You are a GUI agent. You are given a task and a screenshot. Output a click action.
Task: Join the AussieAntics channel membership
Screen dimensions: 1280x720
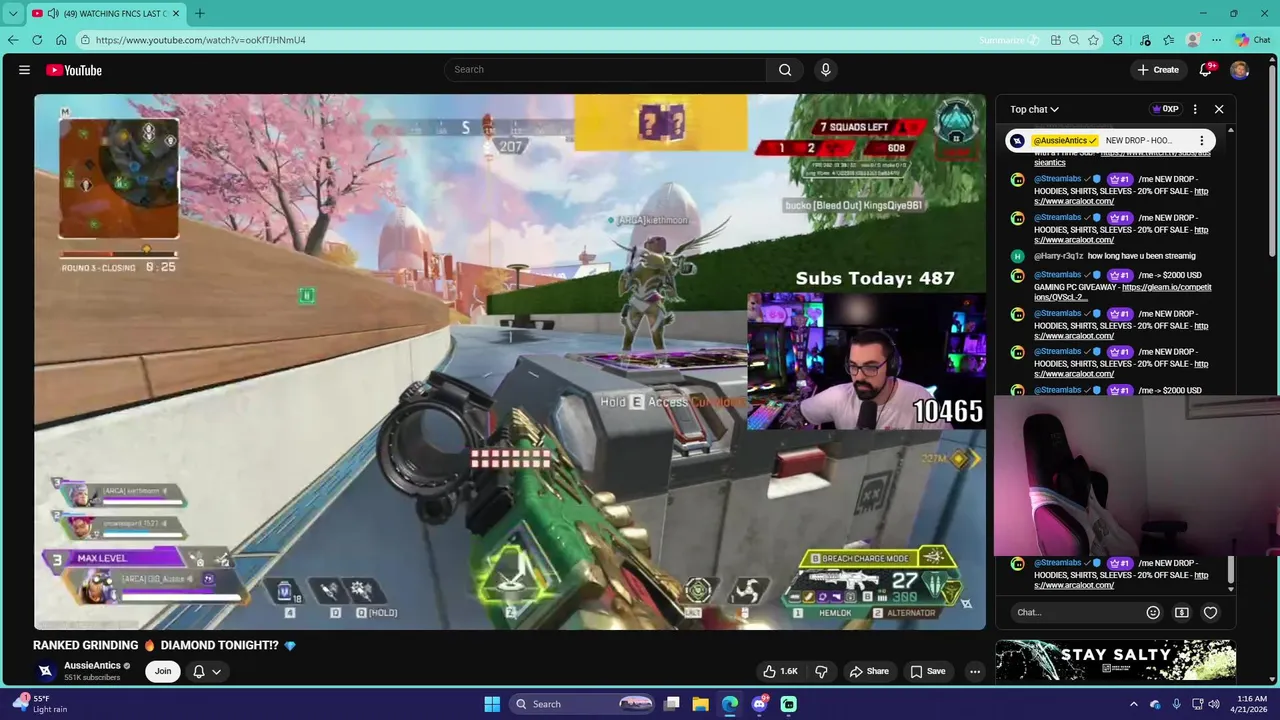tap(163, 671)
